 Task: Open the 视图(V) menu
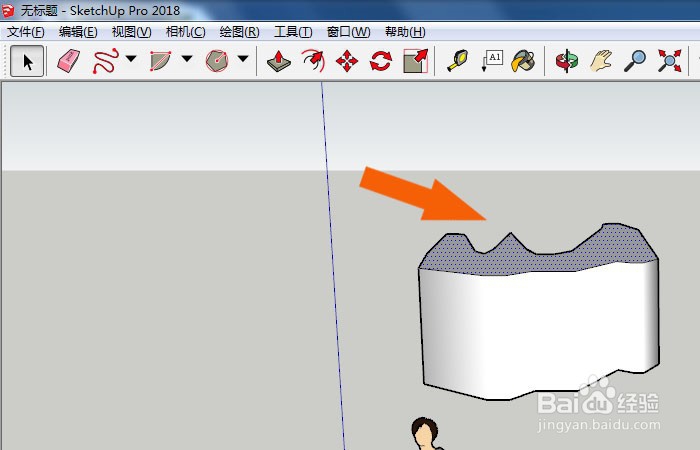131,32
